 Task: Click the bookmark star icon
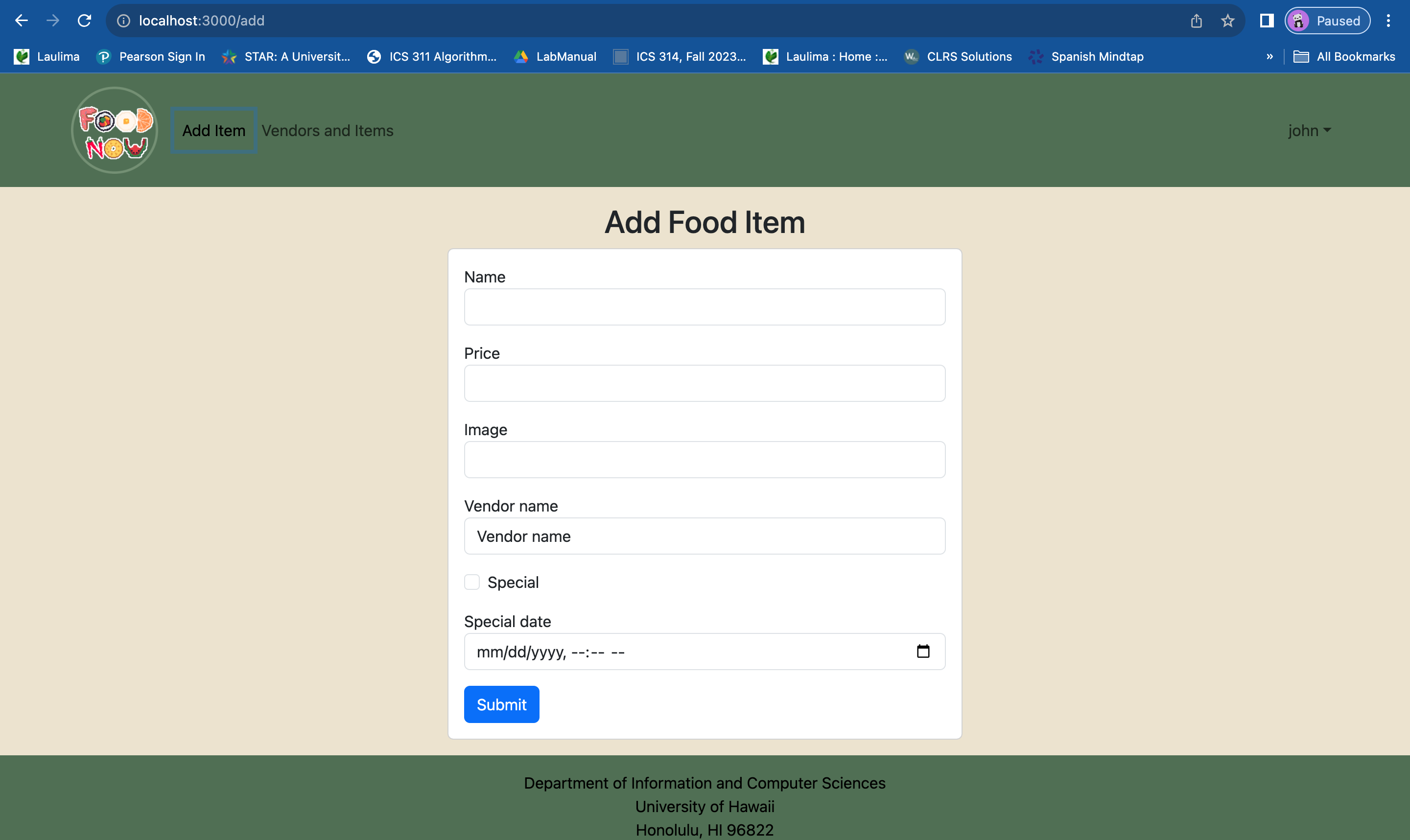(x=1228, y=20)
